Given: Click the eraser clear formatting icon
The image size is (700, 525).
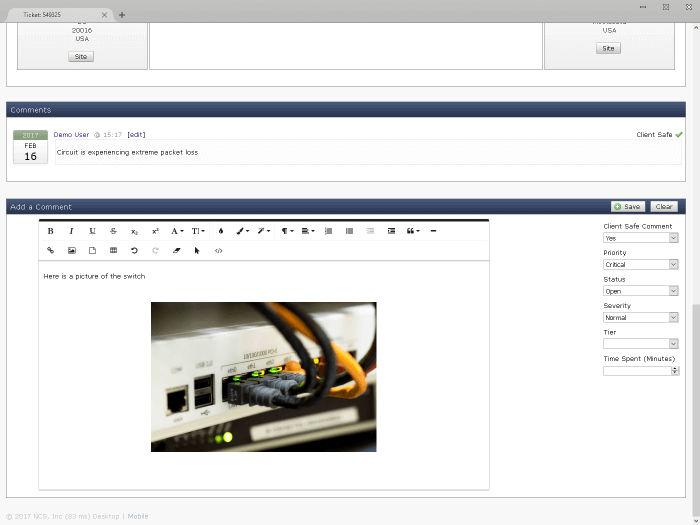Looking at the screenshot, I should point(176,251).
